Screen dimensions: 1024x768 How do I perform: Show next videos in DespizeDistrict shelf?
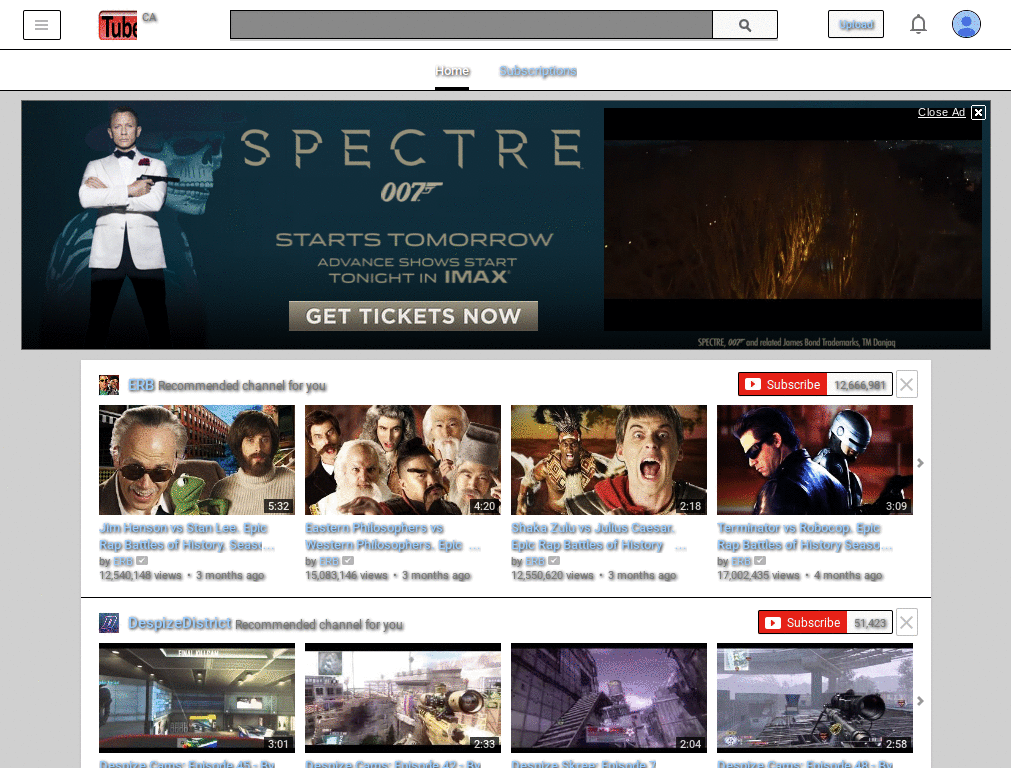(x=920, y=701)
